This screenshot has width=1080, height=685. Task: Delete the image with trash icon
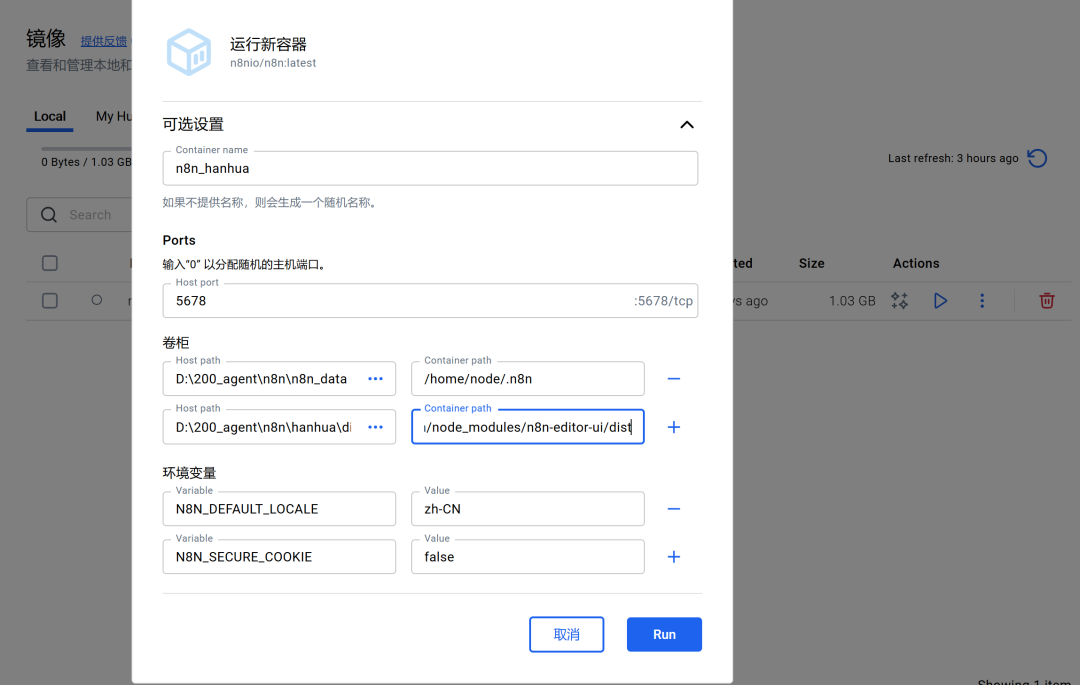[1047, 301]
